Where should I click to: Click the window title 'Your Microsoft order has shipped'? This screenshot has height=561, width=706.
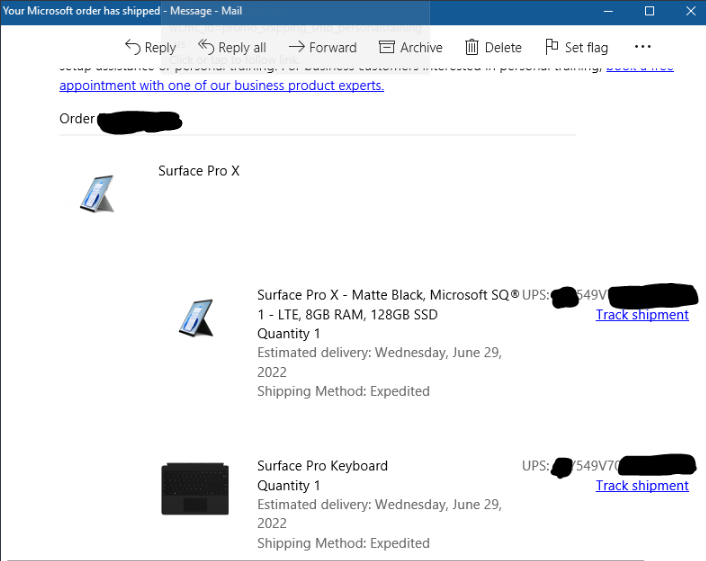(x=81, y=11)
